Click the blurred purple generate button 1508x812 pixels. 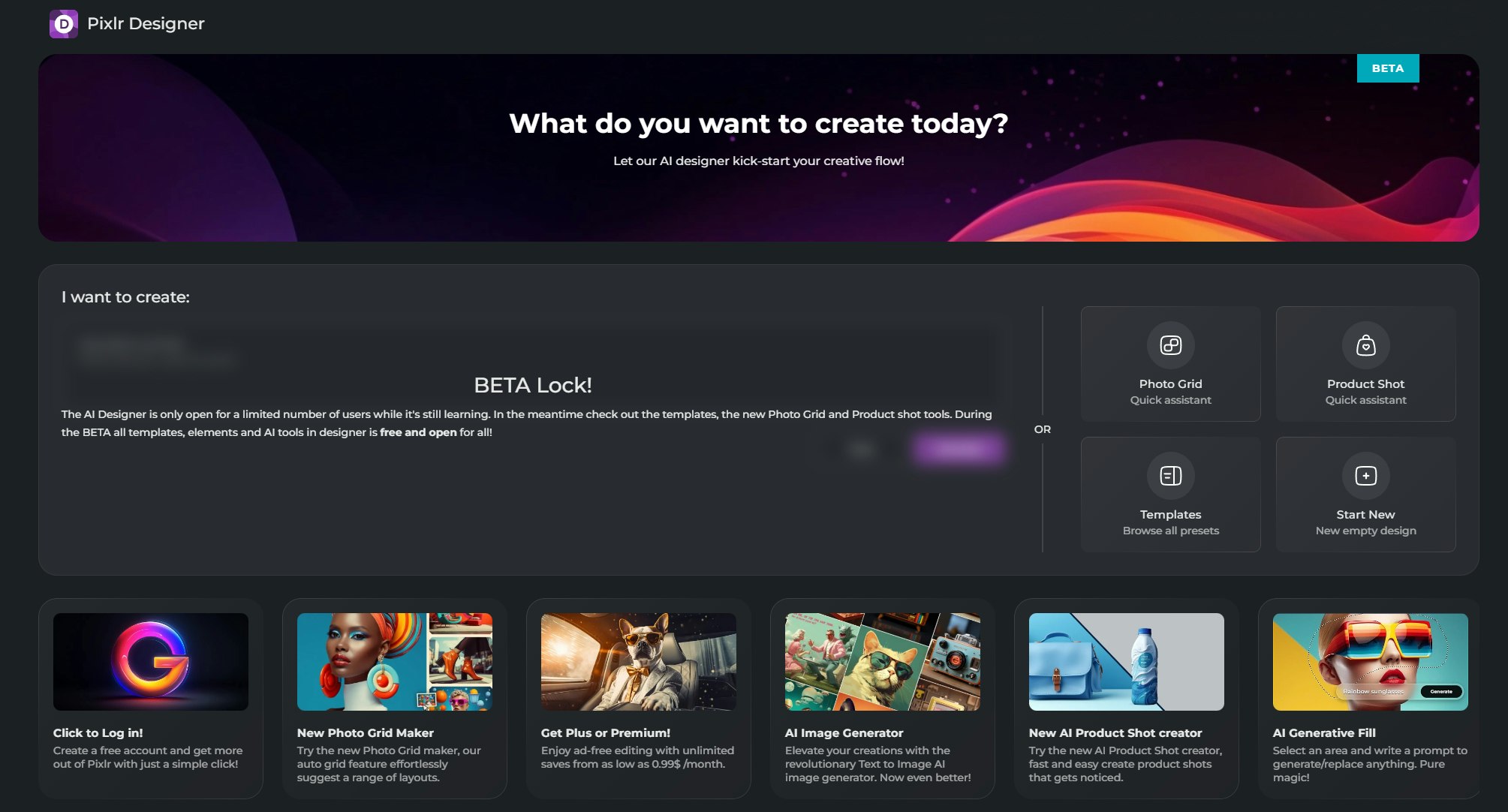[x=959, y=450]
